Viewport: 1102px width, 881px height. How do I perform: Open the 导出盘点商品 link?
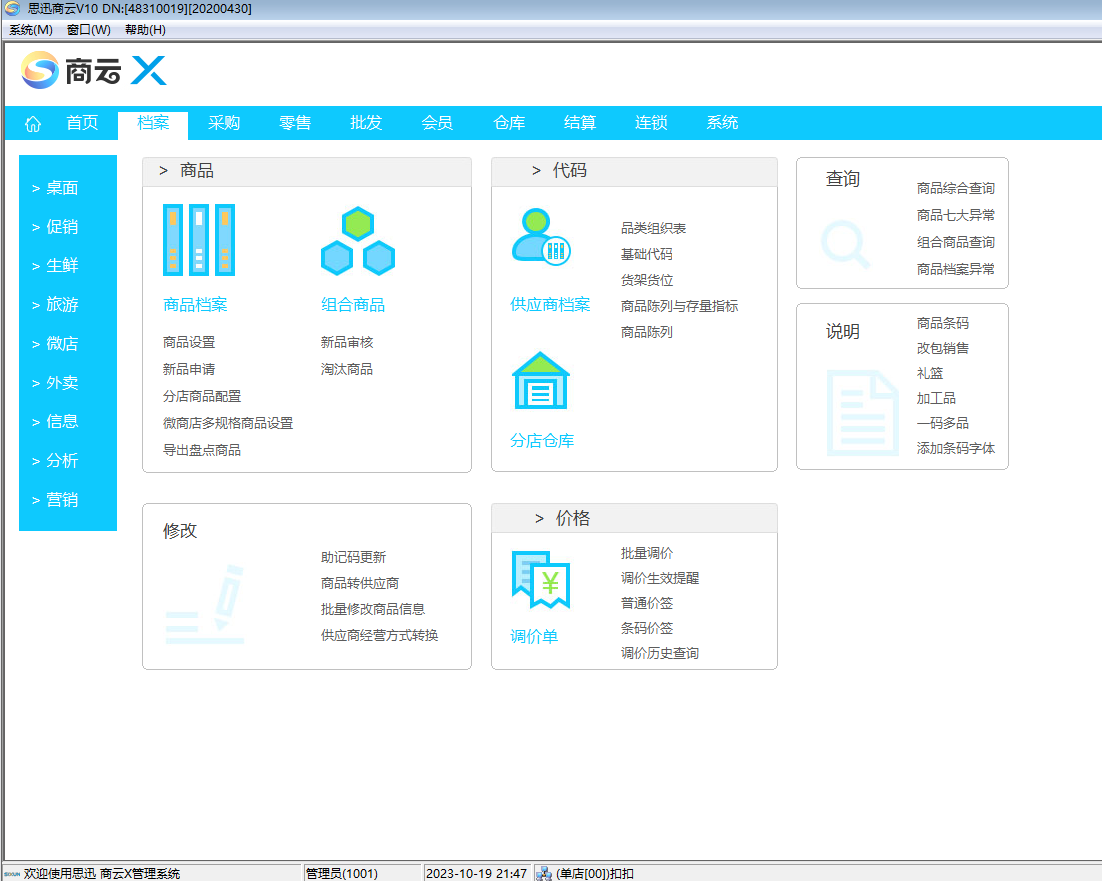[x=202, y=450]
